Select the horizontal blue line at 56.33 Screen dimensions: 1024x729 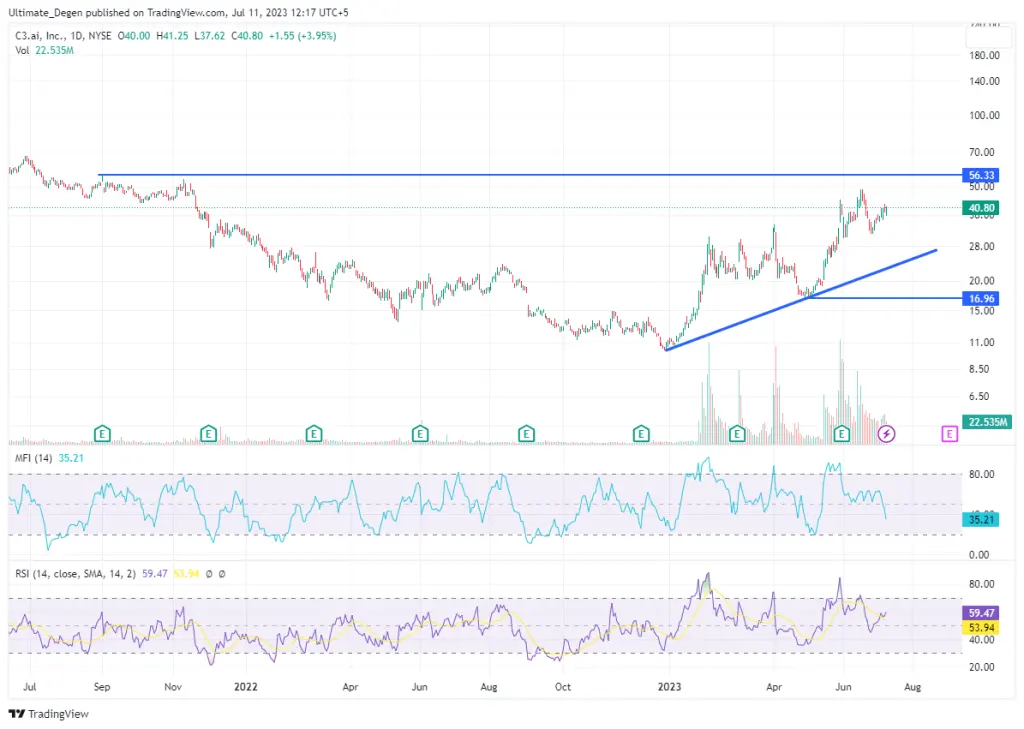pos(530,174)
